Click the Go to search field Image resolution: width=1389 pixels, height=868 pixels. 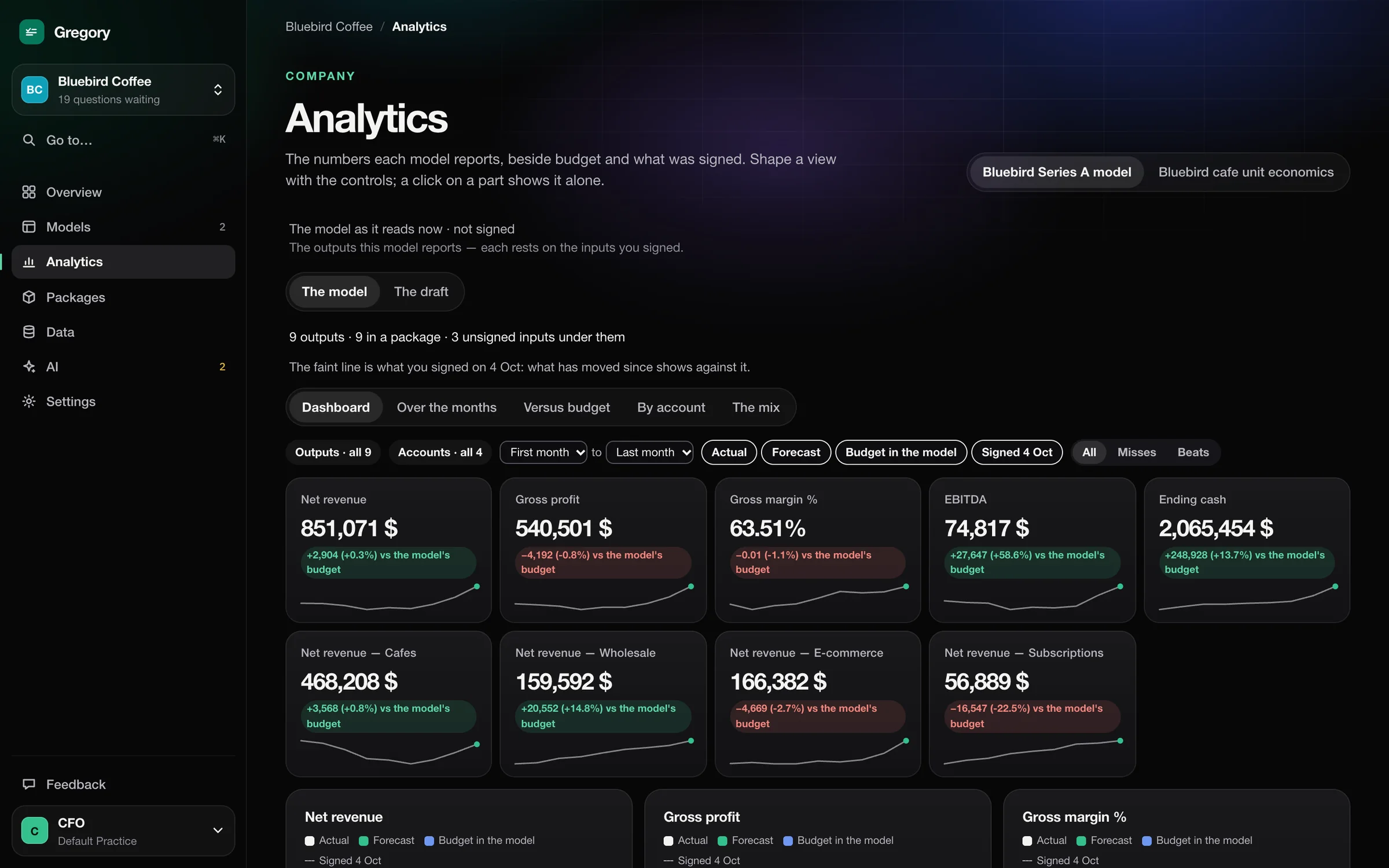click(123, 140)
